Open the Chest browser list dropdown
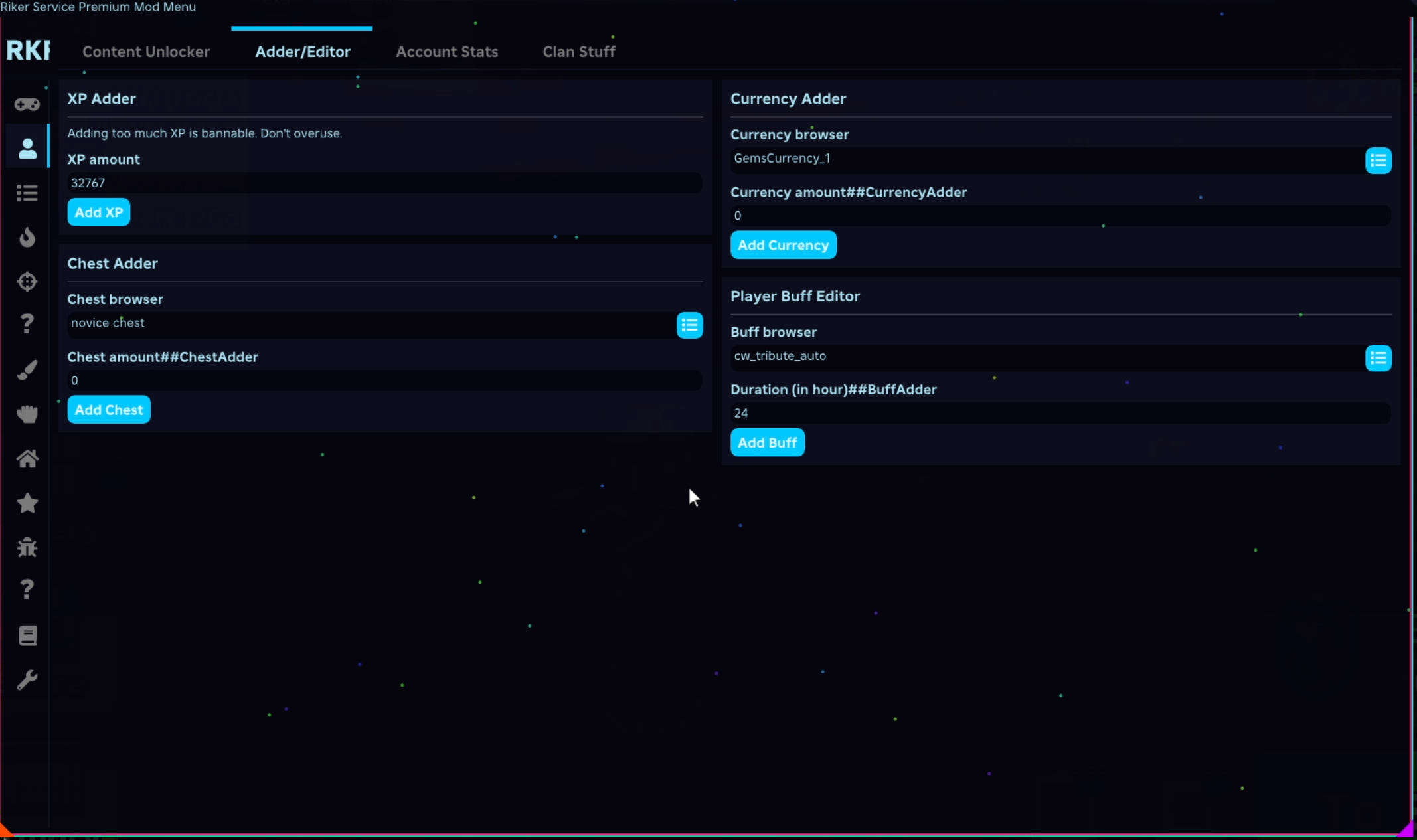 tap(689, 325)
